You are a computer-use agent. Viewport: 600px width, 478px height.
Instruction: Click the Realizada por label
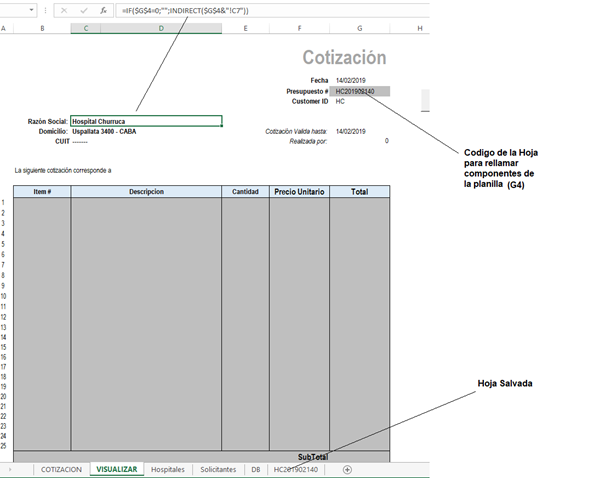308,141
